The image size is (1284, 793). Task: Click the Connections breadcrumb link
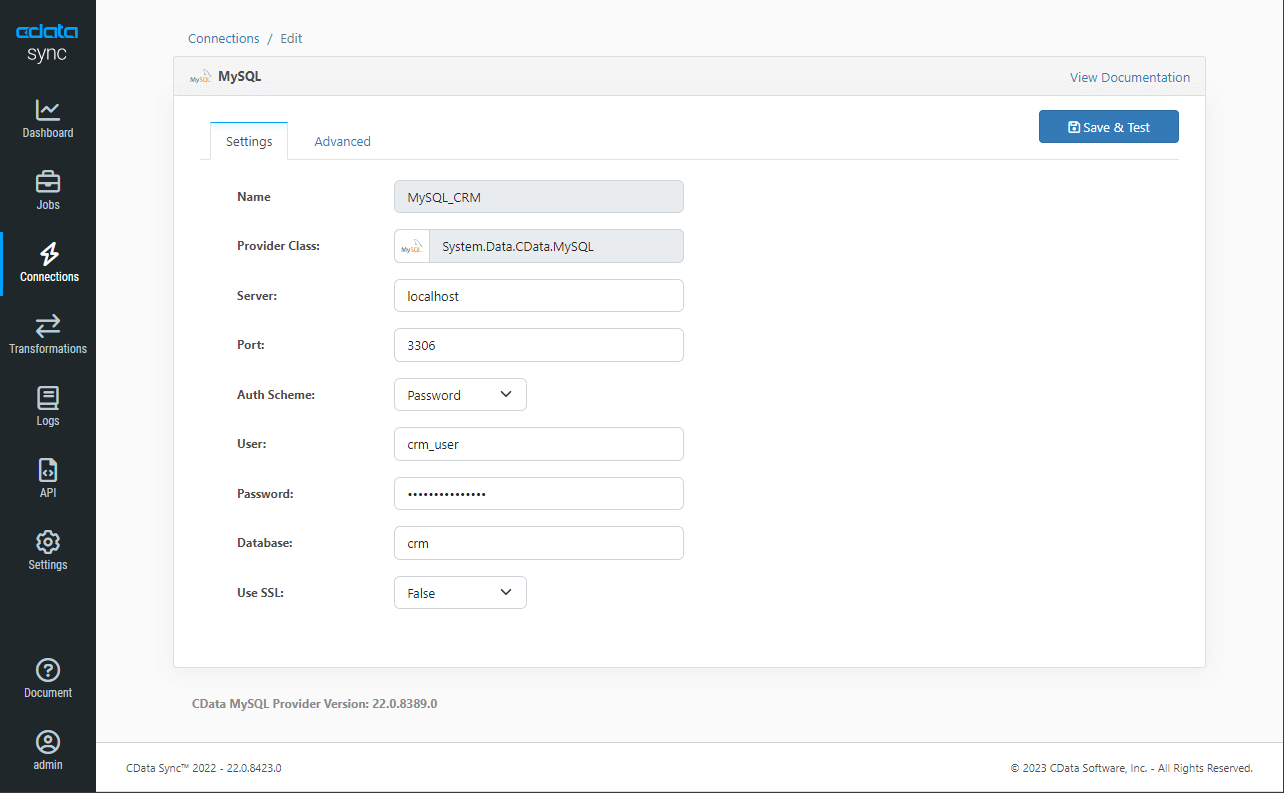[223, 38]
